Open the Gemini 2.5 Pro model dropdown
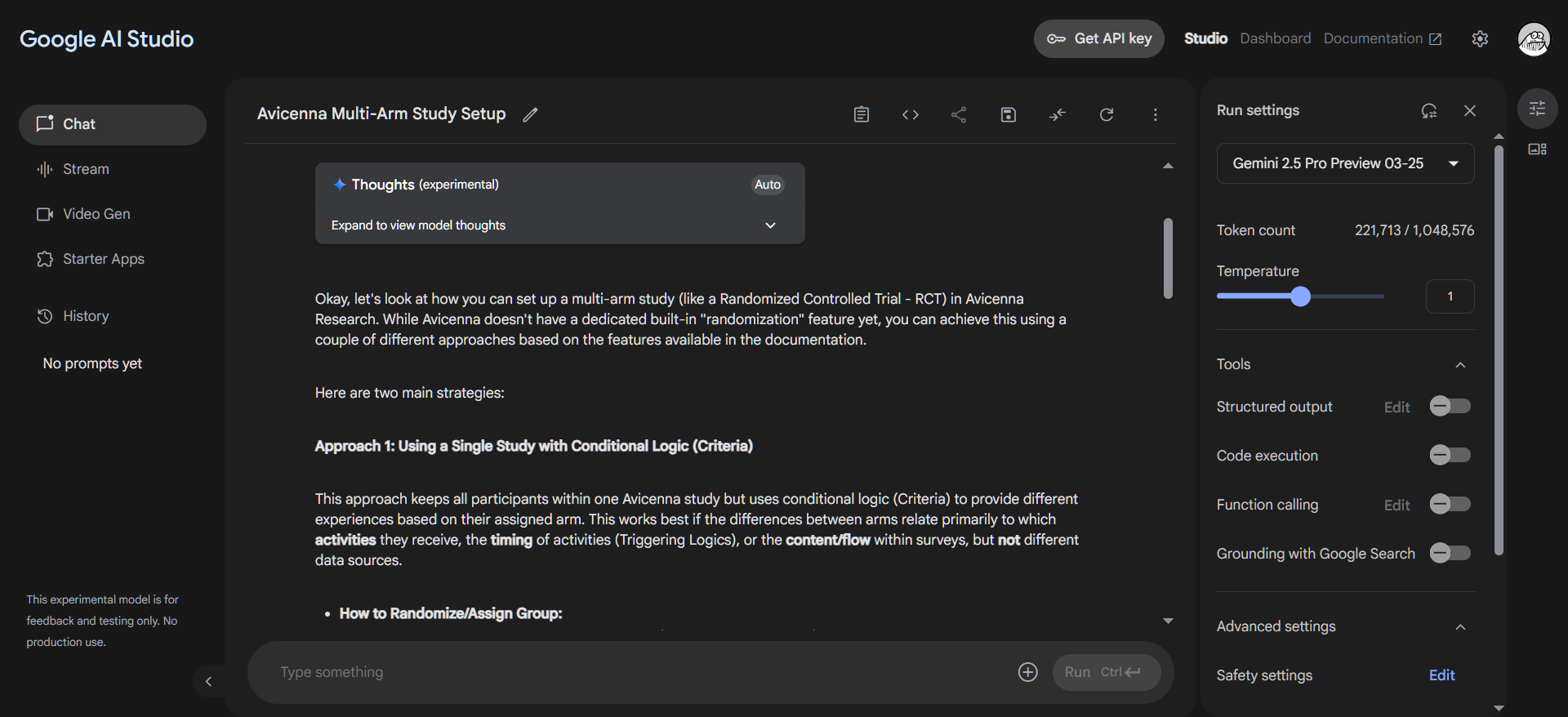Viewport: 1568px width, 717px height. (x=1344, y=163)
